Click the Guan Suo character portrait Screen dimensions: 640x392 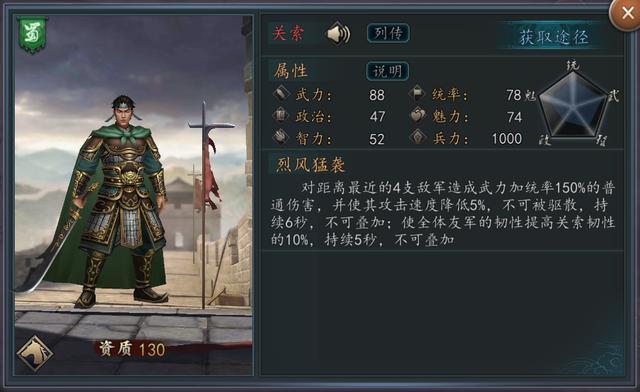[x=122, y=196]
